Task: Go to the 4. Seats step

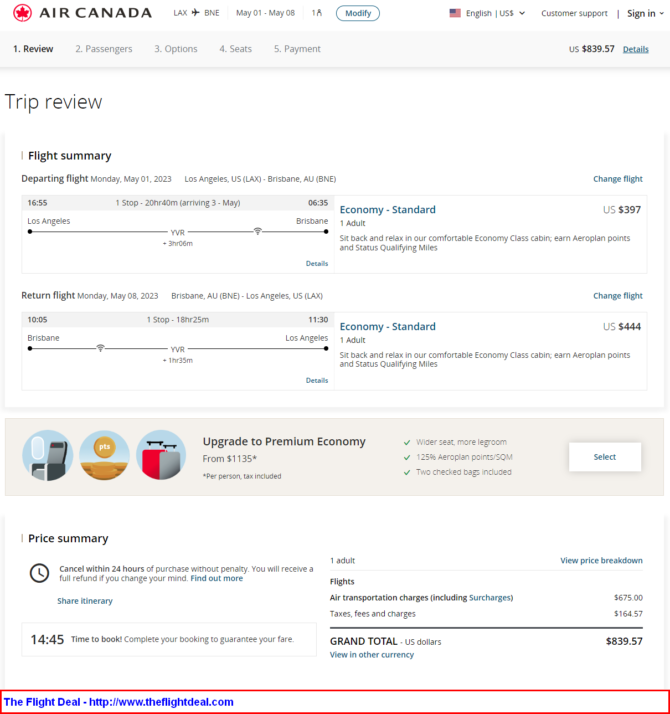Action: 235,49
